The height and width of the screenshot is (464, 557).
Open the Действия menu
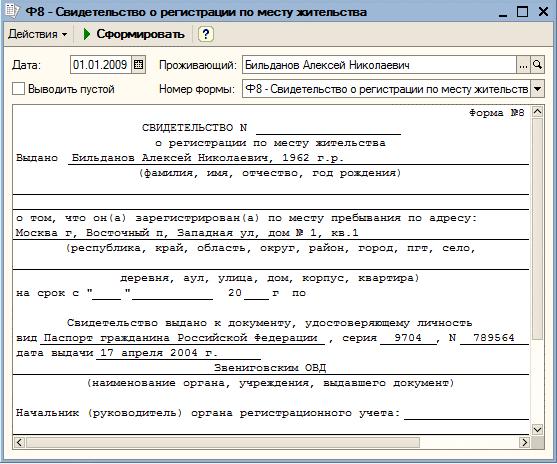(38, 34)
